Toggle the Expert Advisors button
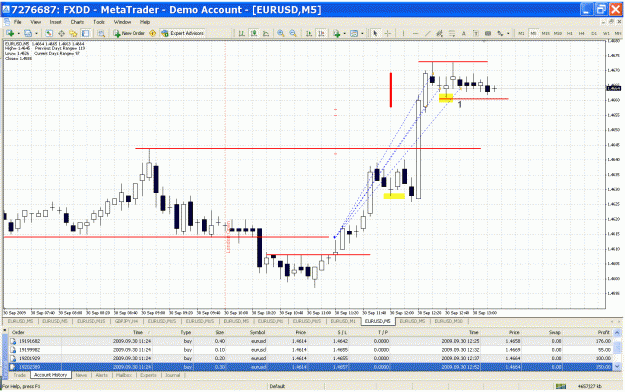Screen dimensions: 625x392 (x=183, y=33)
